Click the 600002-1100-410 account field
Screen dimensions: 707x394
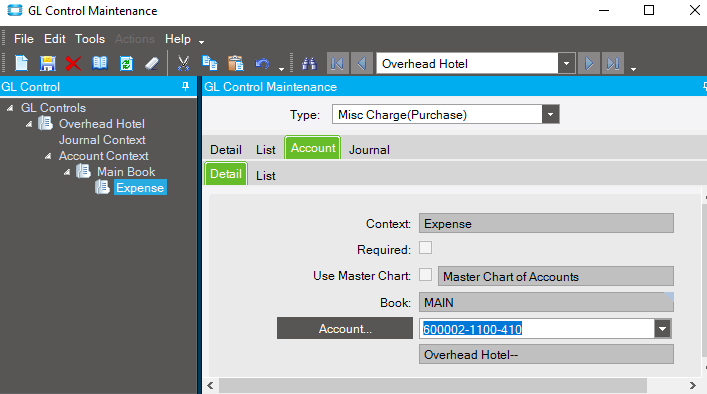click(x=537, y=329)
